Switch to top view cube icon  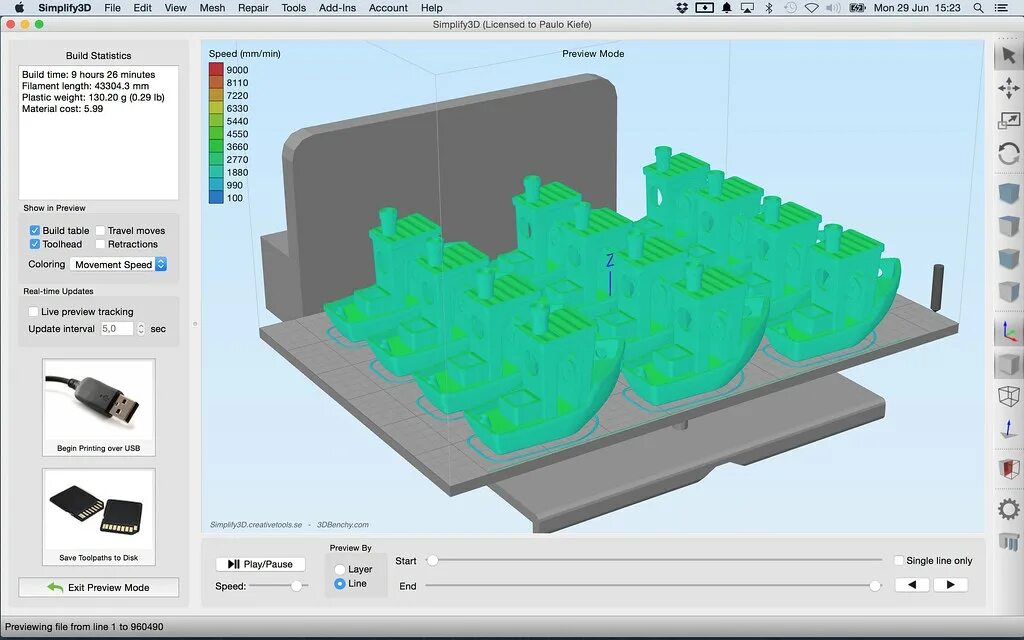pos(1008,226)
